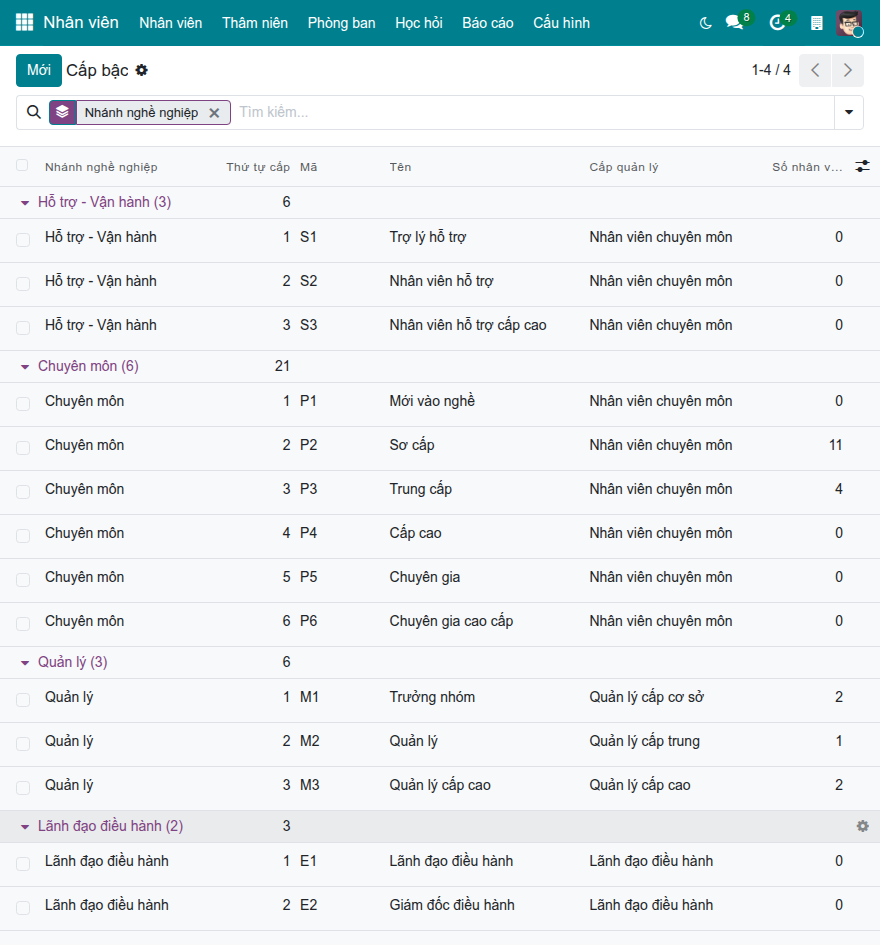Toggle the select-all header checkbox
This screenshot has height=945, width=880.
point(22,166)
